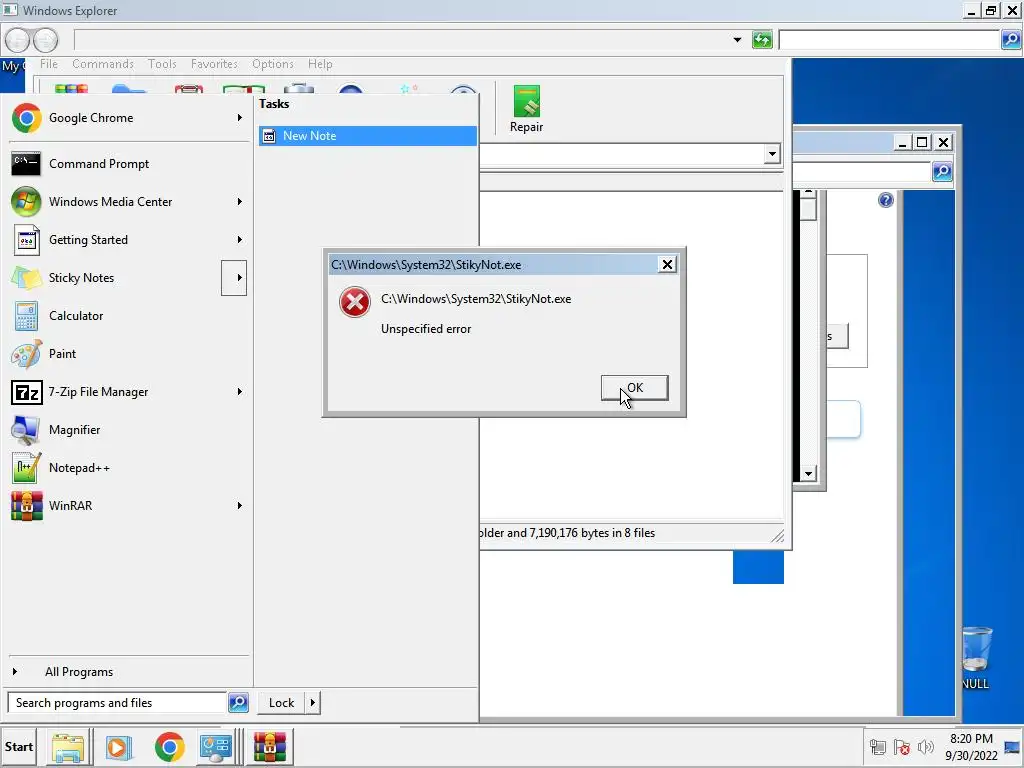This screenshot has height=768, width=1024.
Task: Open Windows Media Center entry
Action: pos(110,202)
